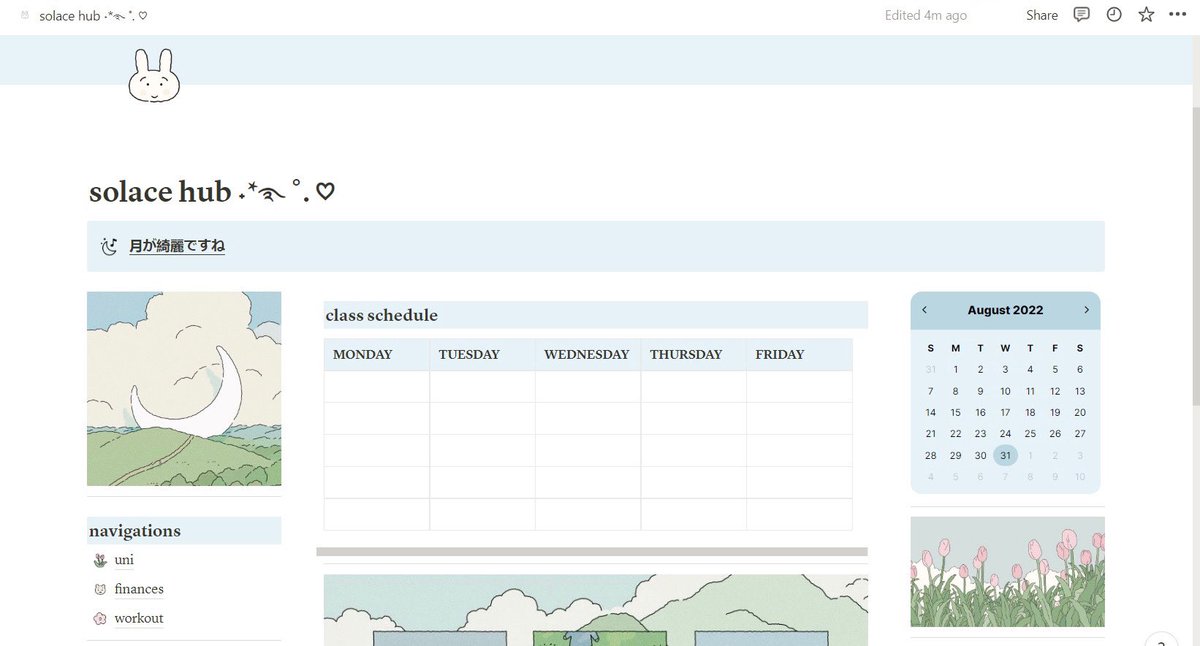The width and height of the screenshot is (1200, 646).
Task: Click the August 2022 calendar heading
Action: pyautogui.click(x=1005, y=310)
